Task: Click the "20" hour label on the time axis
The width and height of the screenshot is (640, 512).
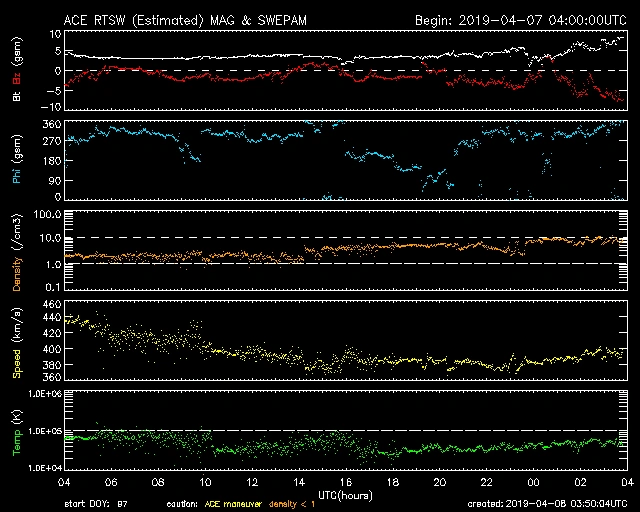Action: pos(440,483)
